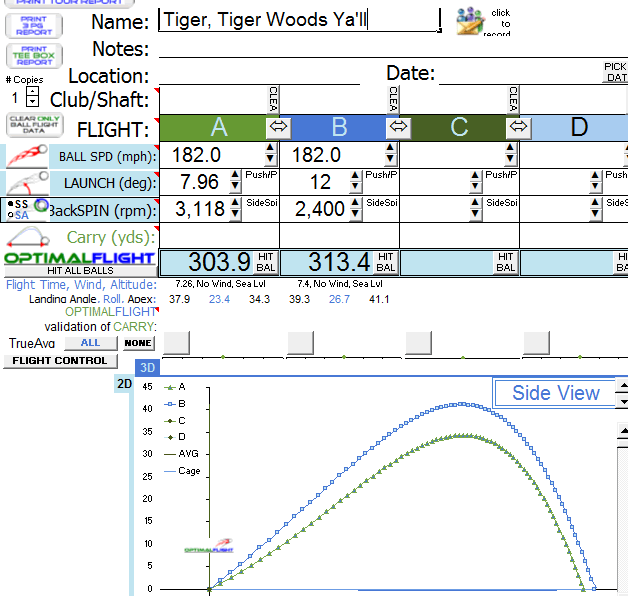This screenshot has width=628, height=596.
Task: Click flight B carry result 313.4
Action: tap(339, 262)
